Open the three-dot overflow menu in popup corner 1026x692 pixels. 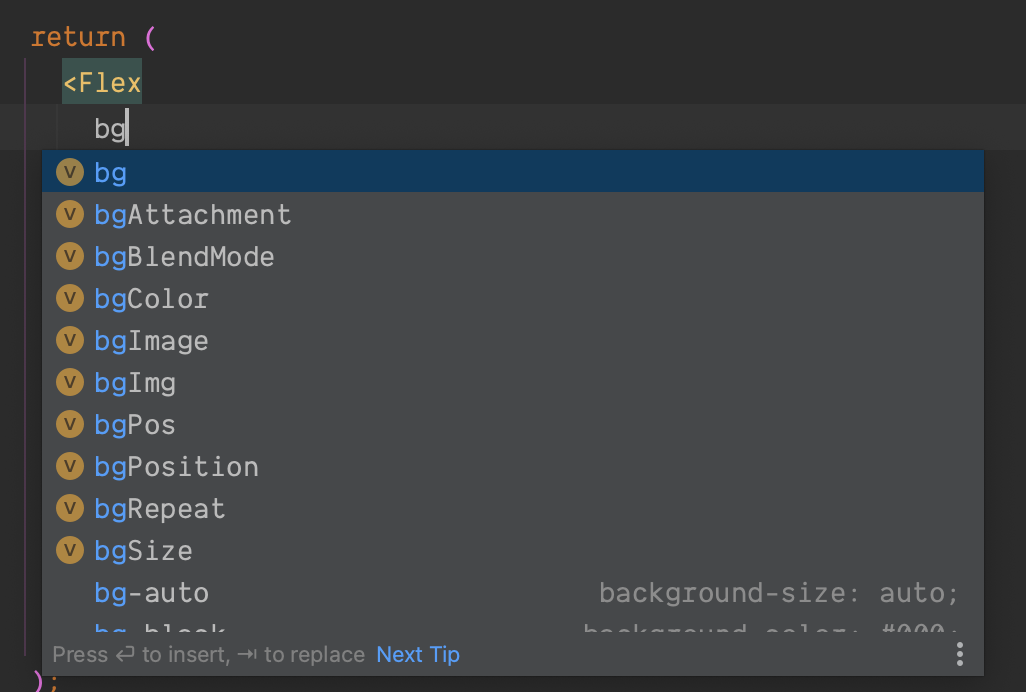coord(959,654)
